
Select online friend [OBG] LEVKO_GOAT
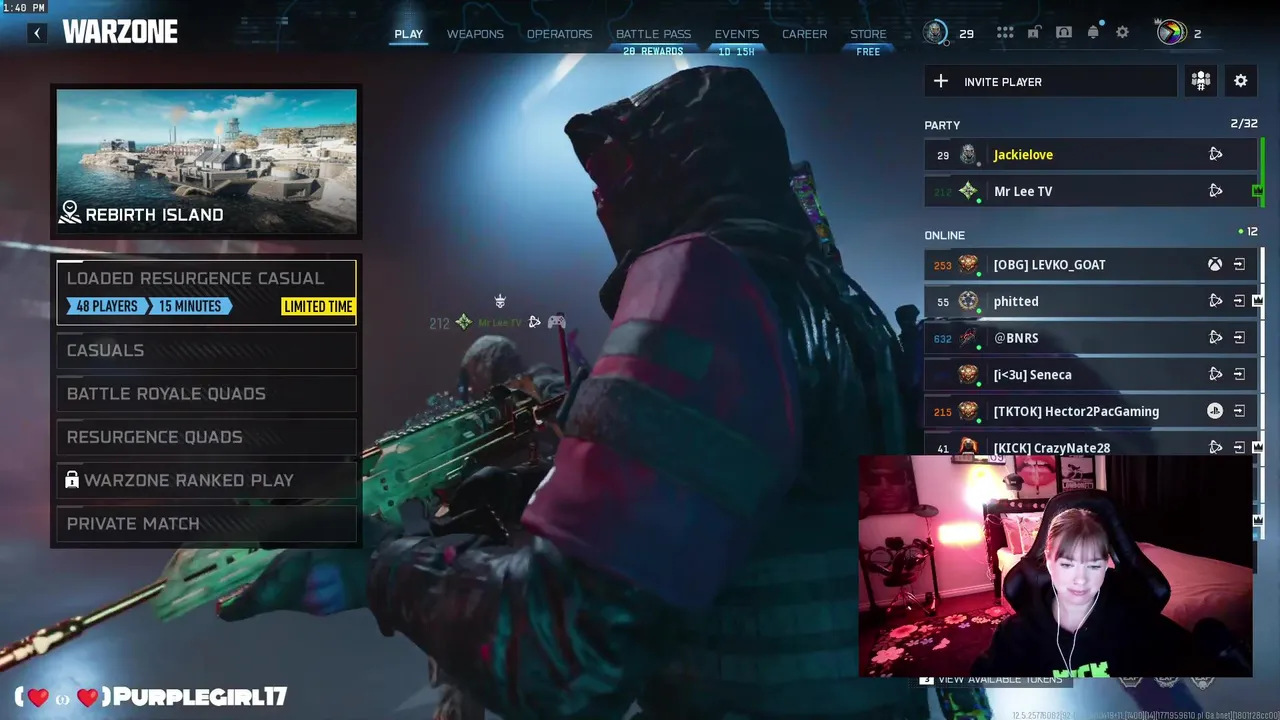tap(1091, 265)
